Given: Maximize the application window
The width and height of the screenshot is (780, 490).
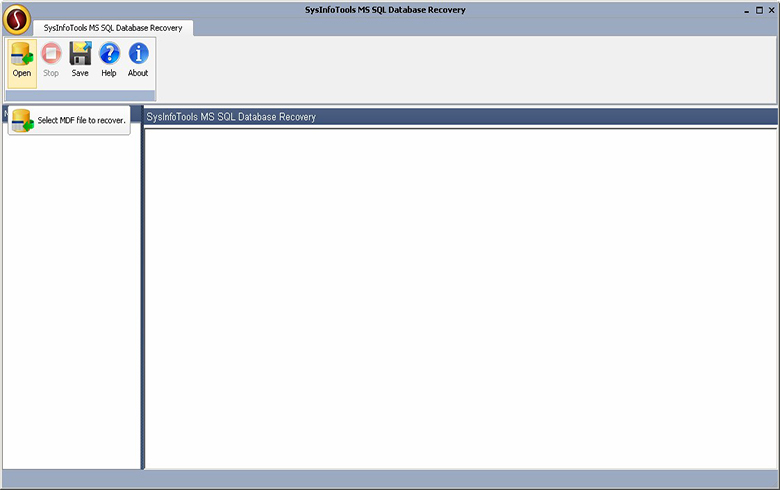Looking at the screenshot, I should (x=759, y=10).
